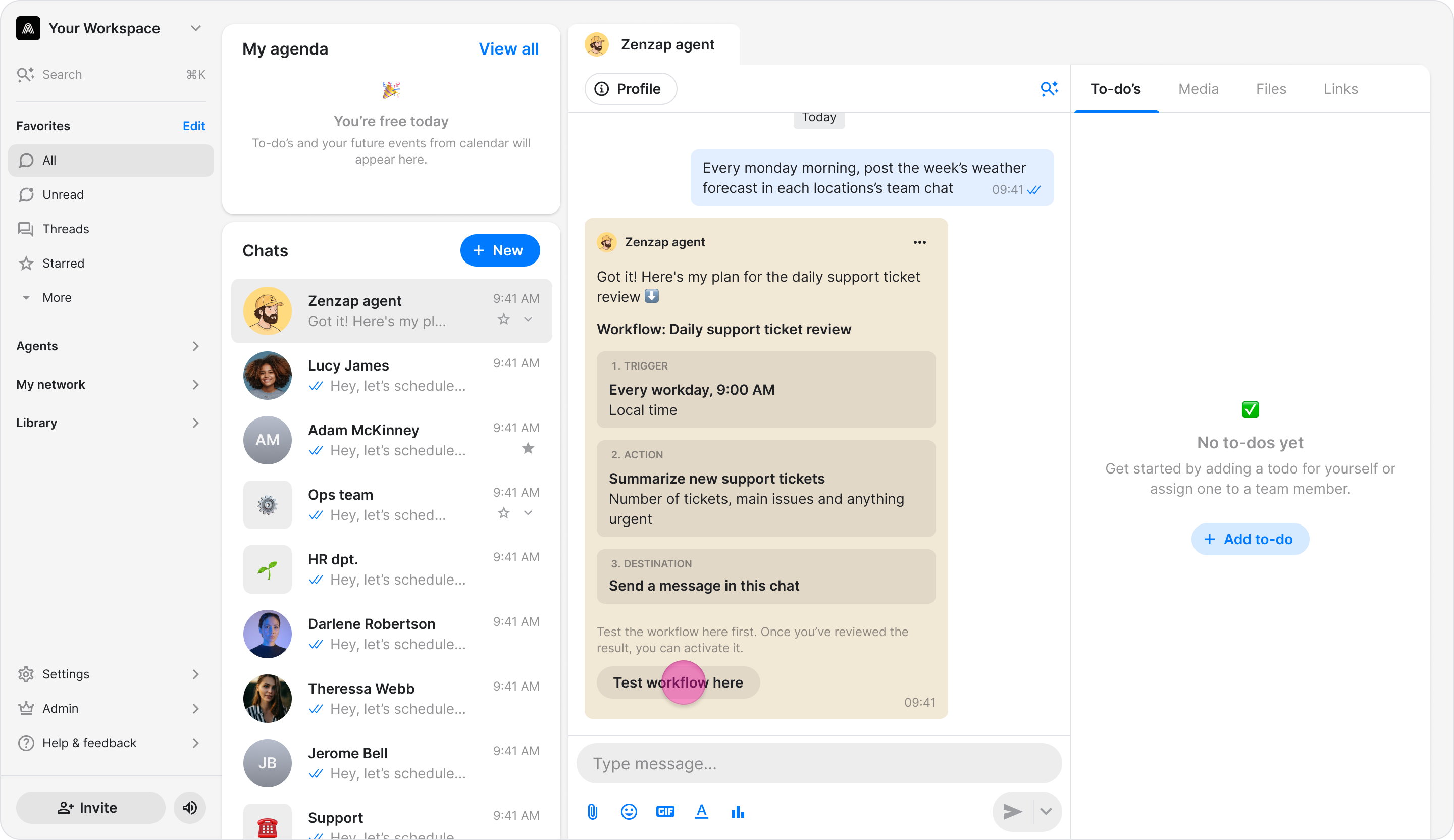Open Ops team chat row chevron menu

[528, 513]
